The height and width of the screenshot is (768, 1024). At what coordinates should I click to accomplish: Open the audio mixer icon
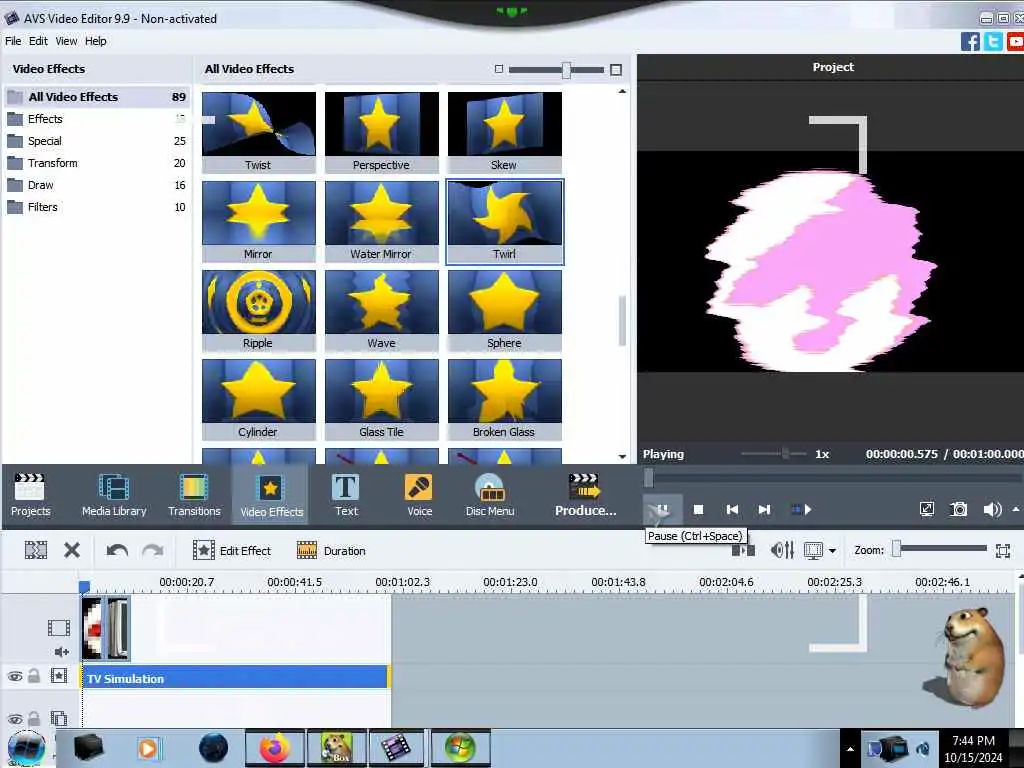(782, 551)
